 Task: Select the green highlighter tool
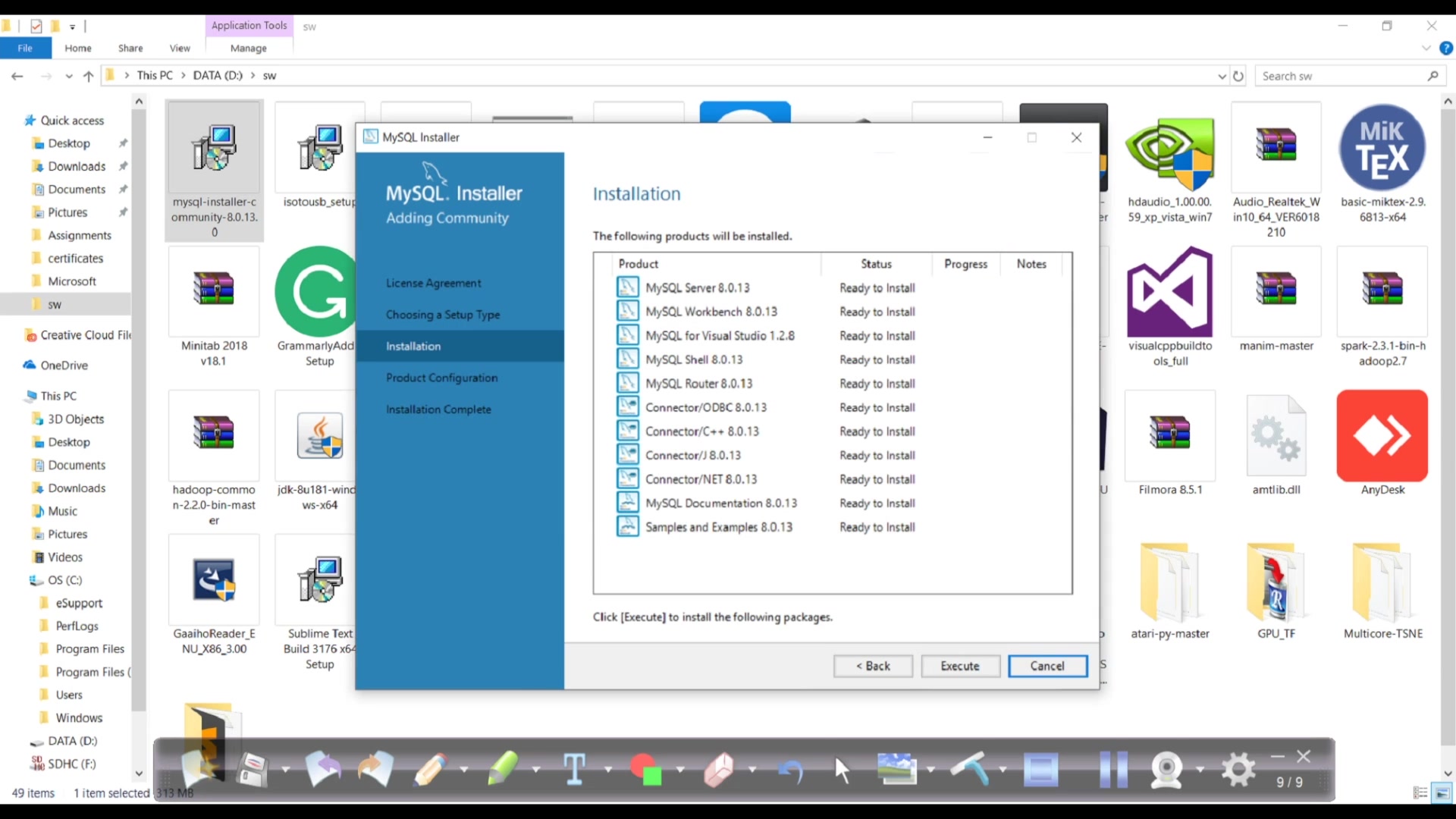coord(502,770)
